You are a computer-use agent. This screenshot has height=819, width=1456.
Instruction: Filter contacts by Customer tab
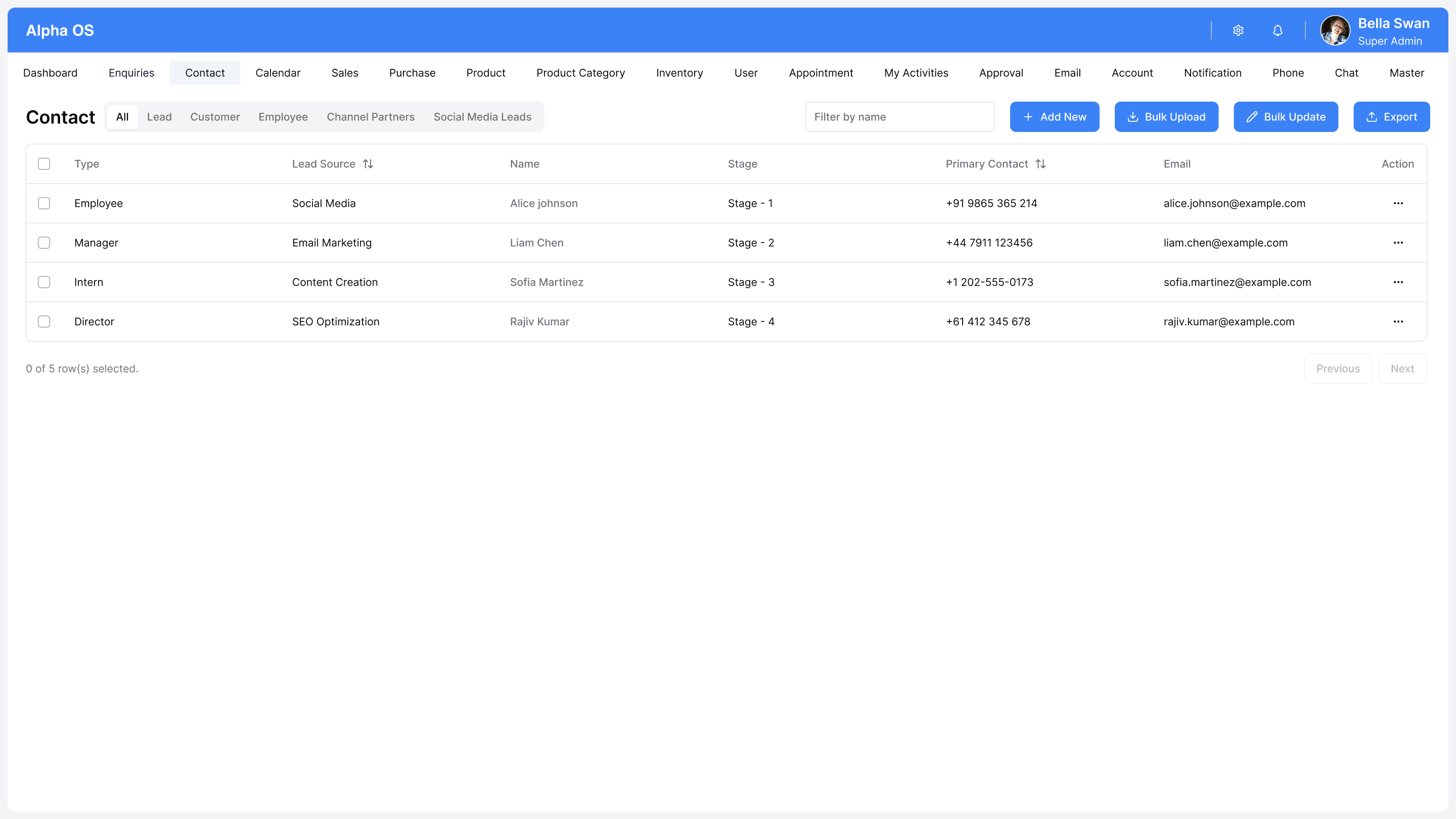[215, 117]
